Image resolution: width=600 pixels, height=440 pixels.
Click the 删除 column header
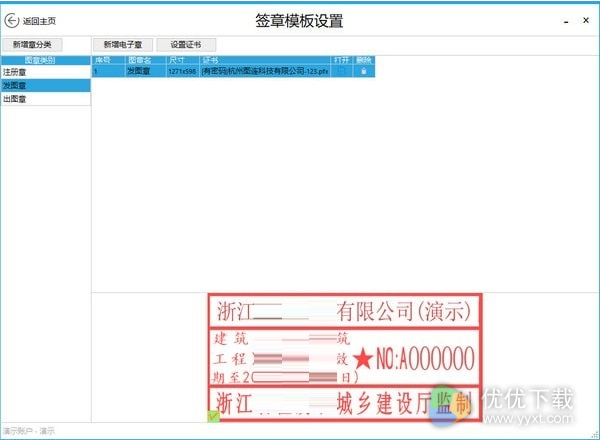364,60
